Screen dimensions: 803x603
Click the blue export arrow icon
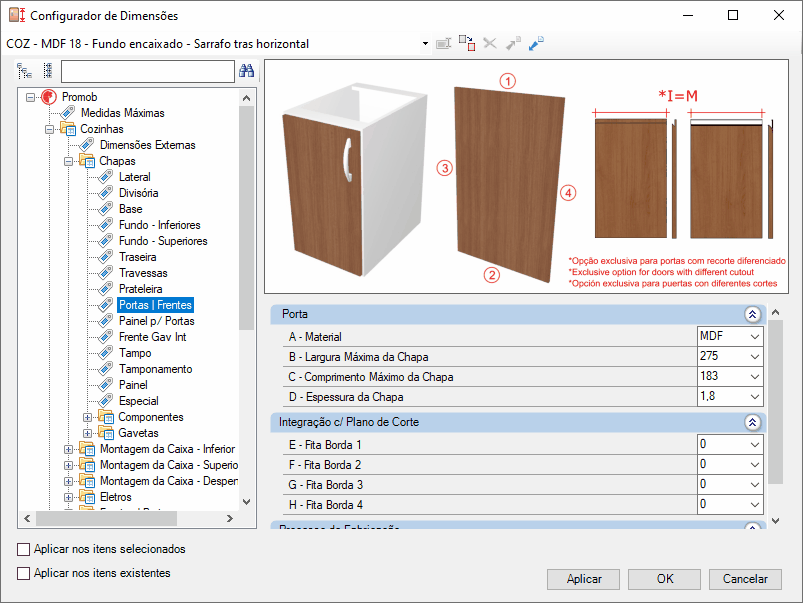537,43
